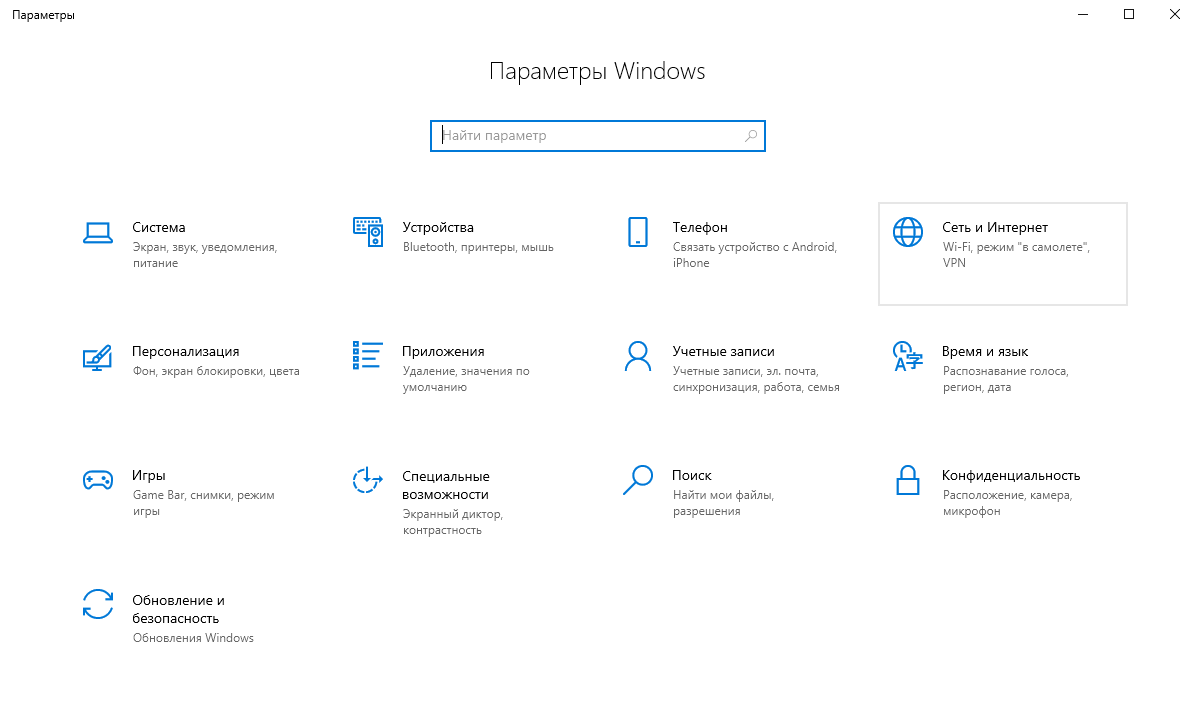This screenshot has width=1198, height=725.
Task: Click the Учетные записи person icon
Action: click(637, 356)
